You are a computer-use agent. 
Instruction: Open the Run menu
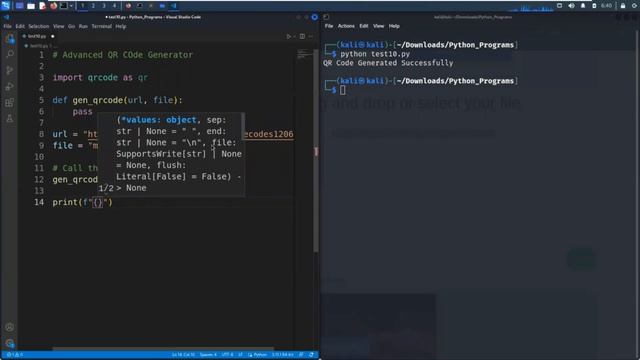83,26
